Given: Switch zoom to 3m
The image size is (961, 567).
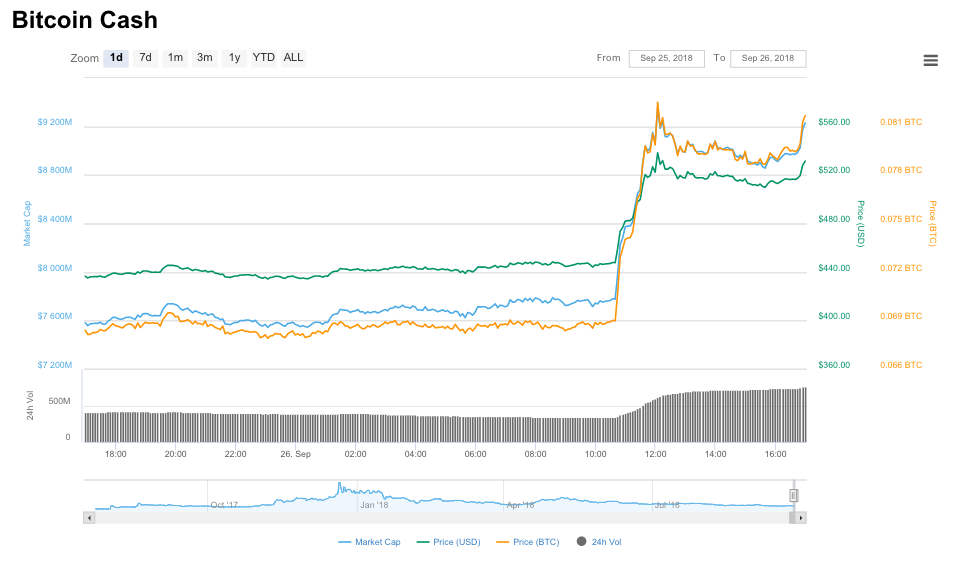Looking at the screenshot, I should (x=205, y=58).
